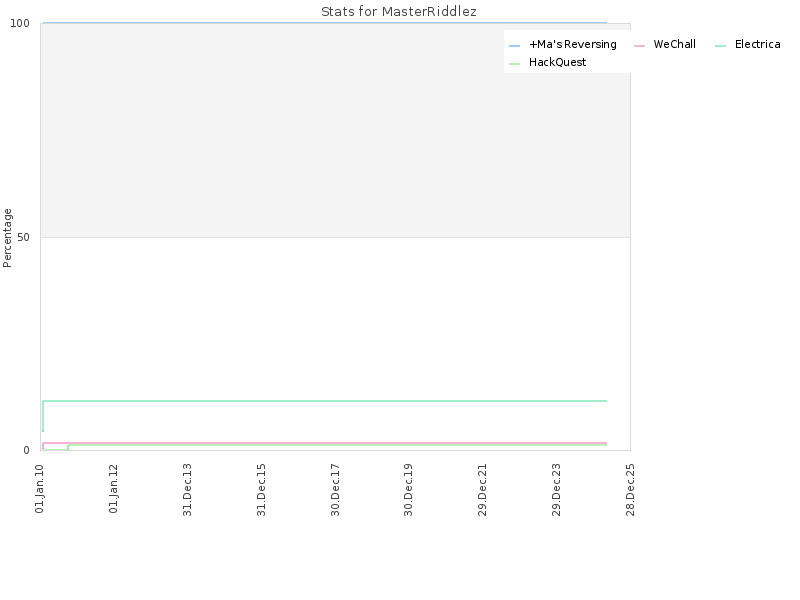Click the 01.Jan.10 date label
This screenshot has width=800, height=600.
(x=40, y=488)
